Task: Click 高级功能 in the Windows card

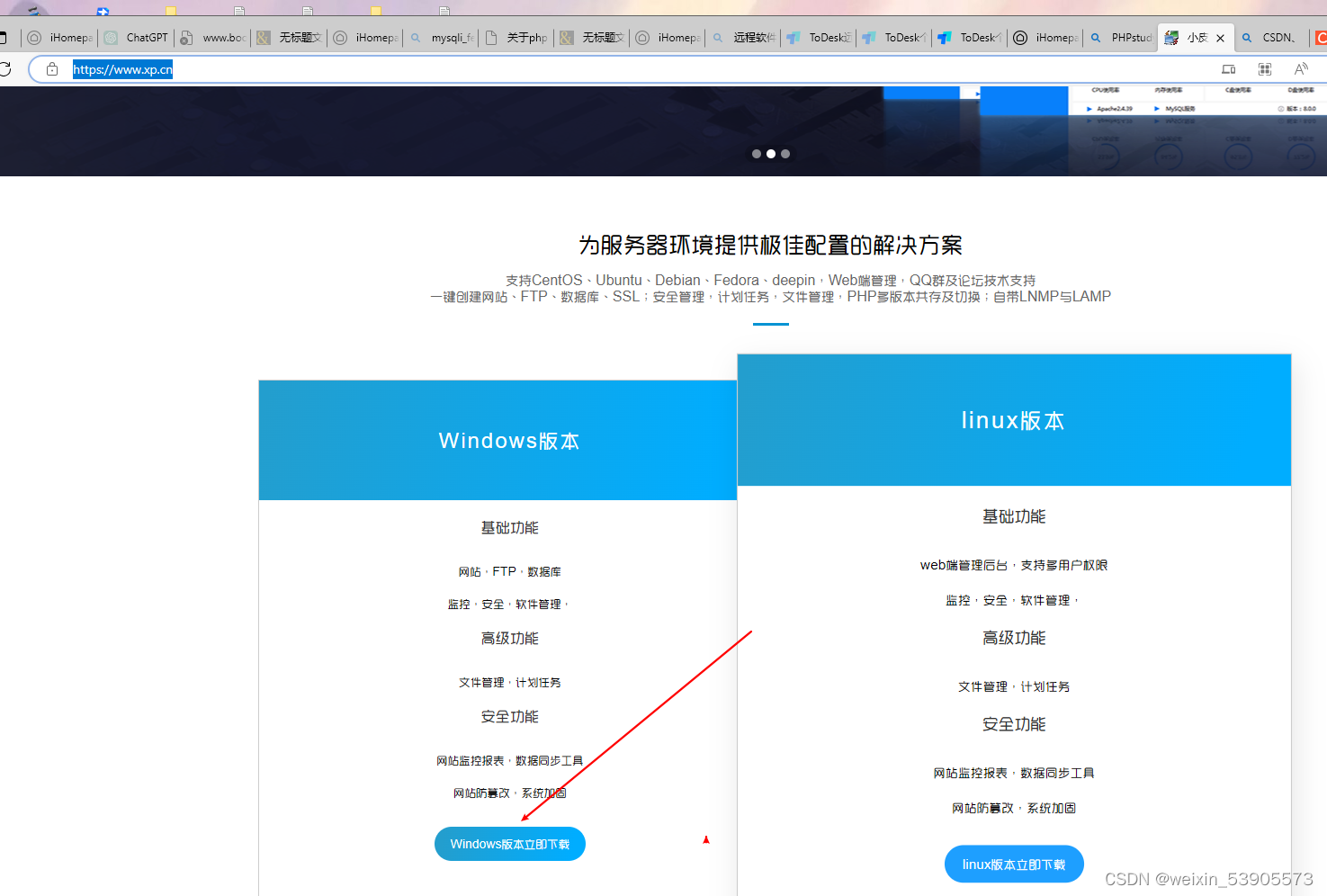Action: (x=510, y=639)
